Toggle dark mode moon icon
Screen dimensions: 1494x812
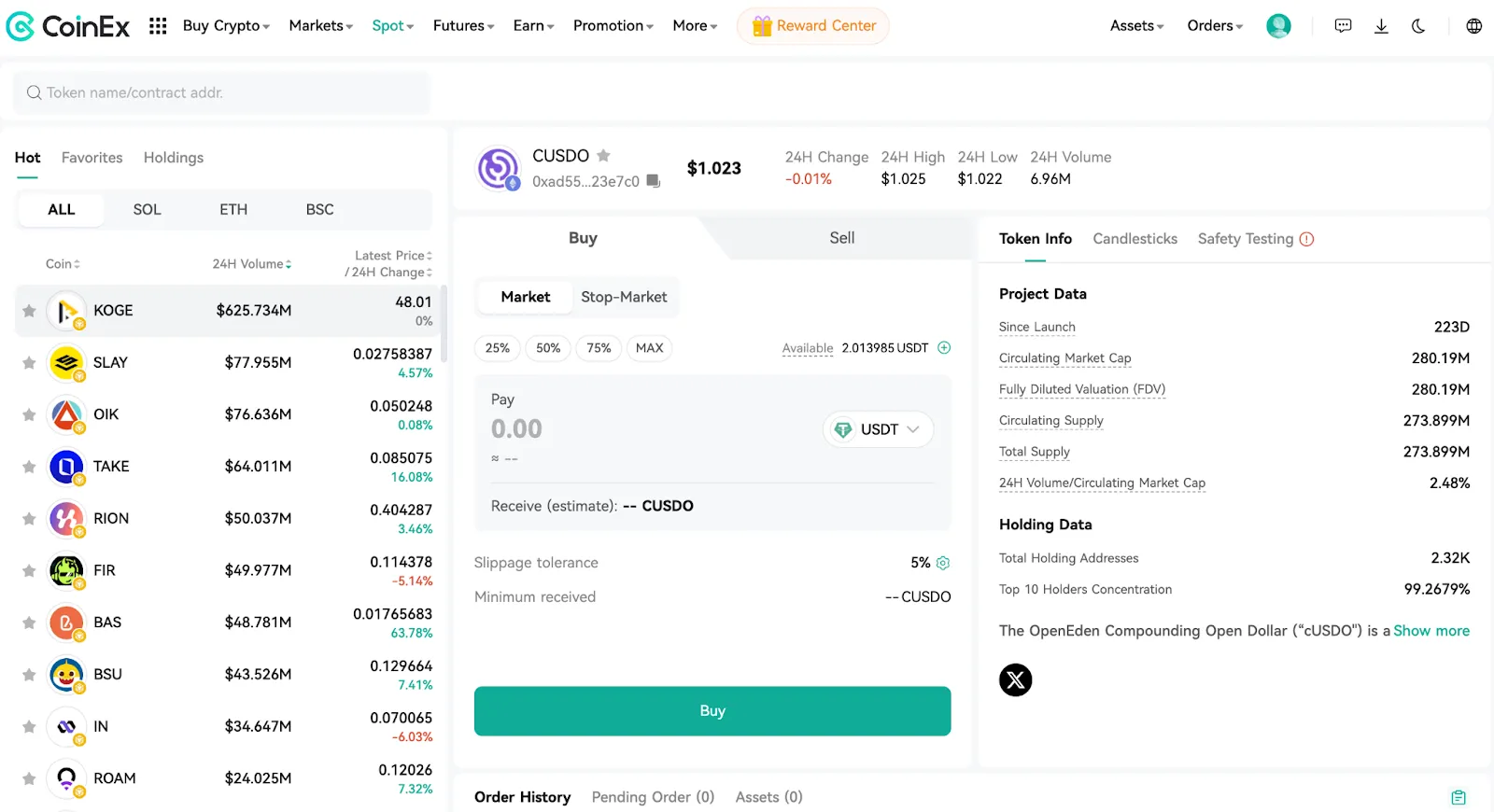pos(1418,26)
